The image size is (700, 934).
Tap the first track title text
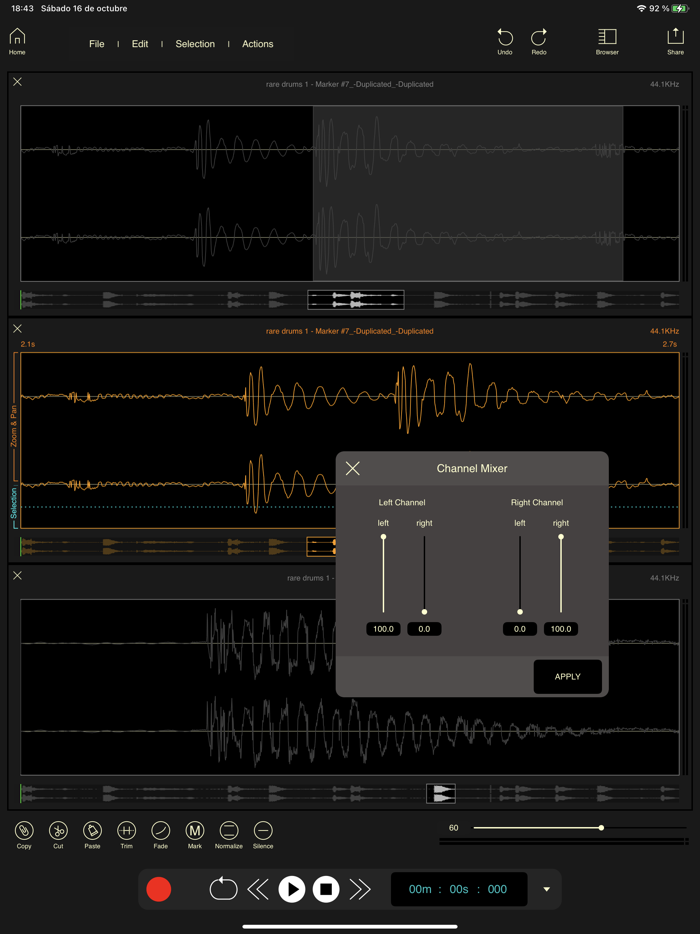tap(350, 85)
